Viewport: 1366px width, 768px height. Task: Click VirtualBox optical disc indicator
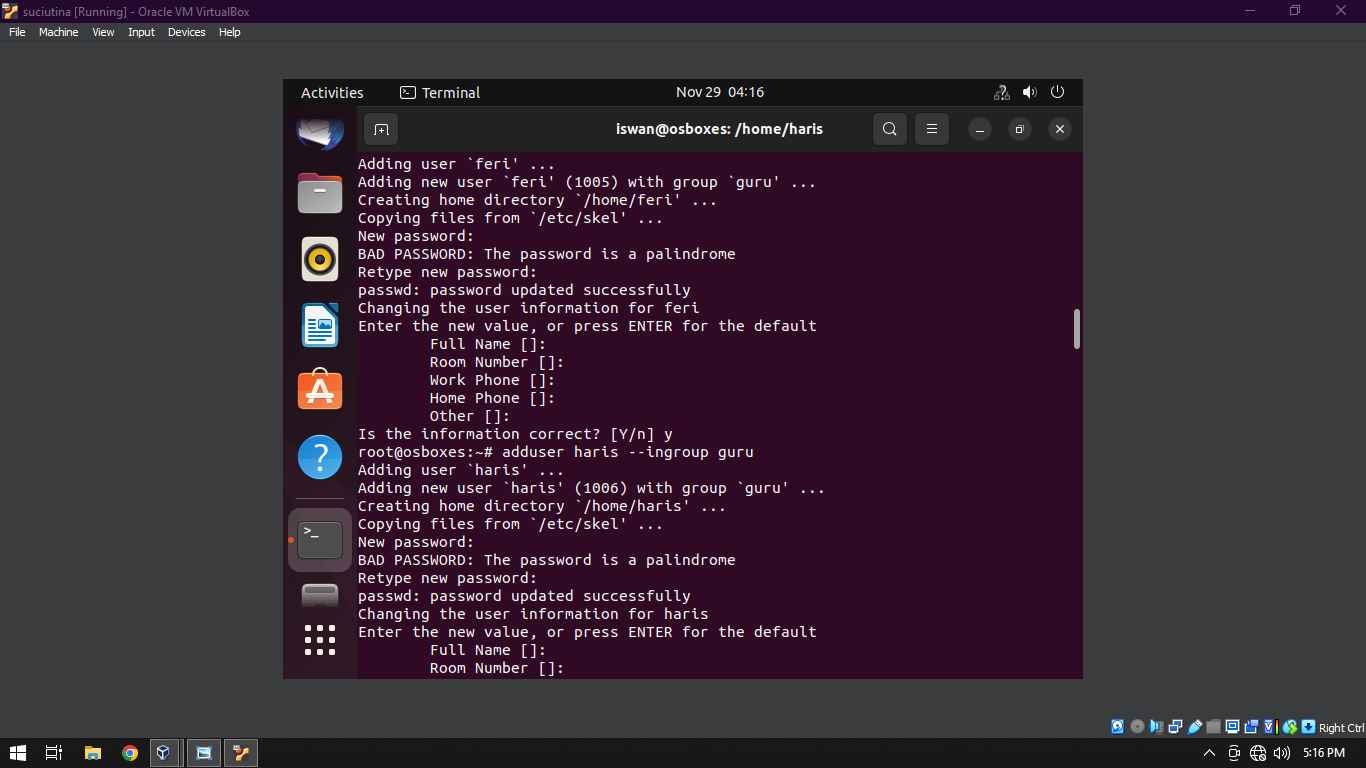tap(1137, 727)
